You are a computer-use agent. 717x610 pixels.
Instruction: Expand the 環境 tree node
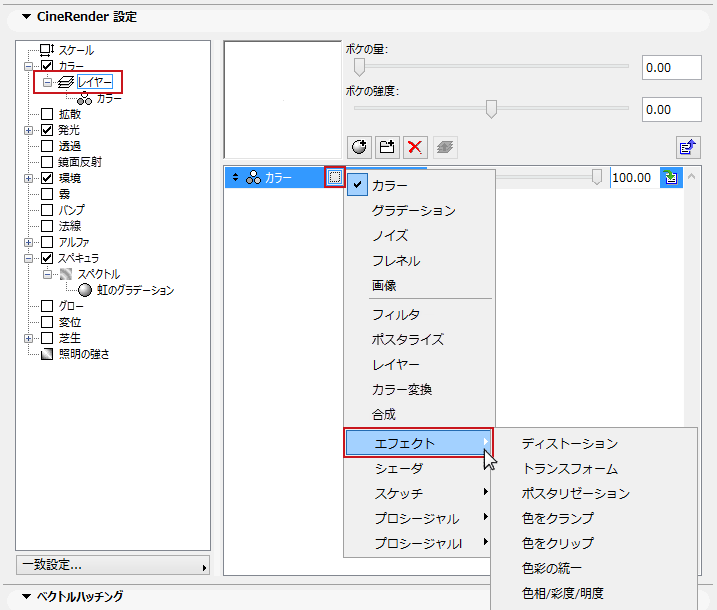click(x=28, y=178)
